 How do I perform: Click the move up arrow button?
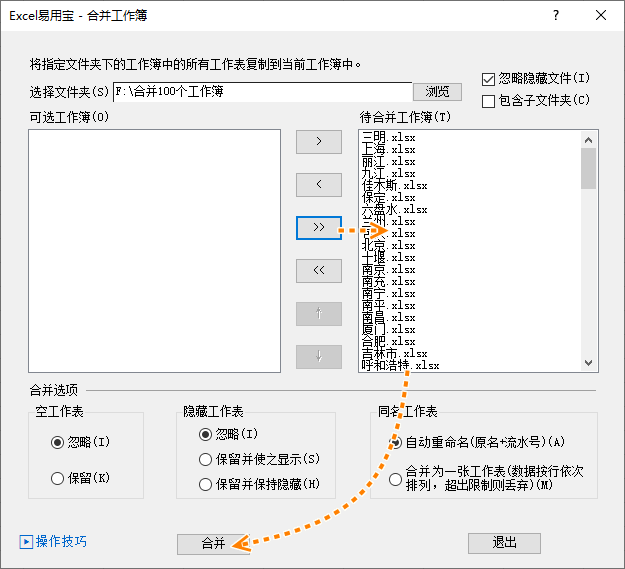click(x=318, y=314)
